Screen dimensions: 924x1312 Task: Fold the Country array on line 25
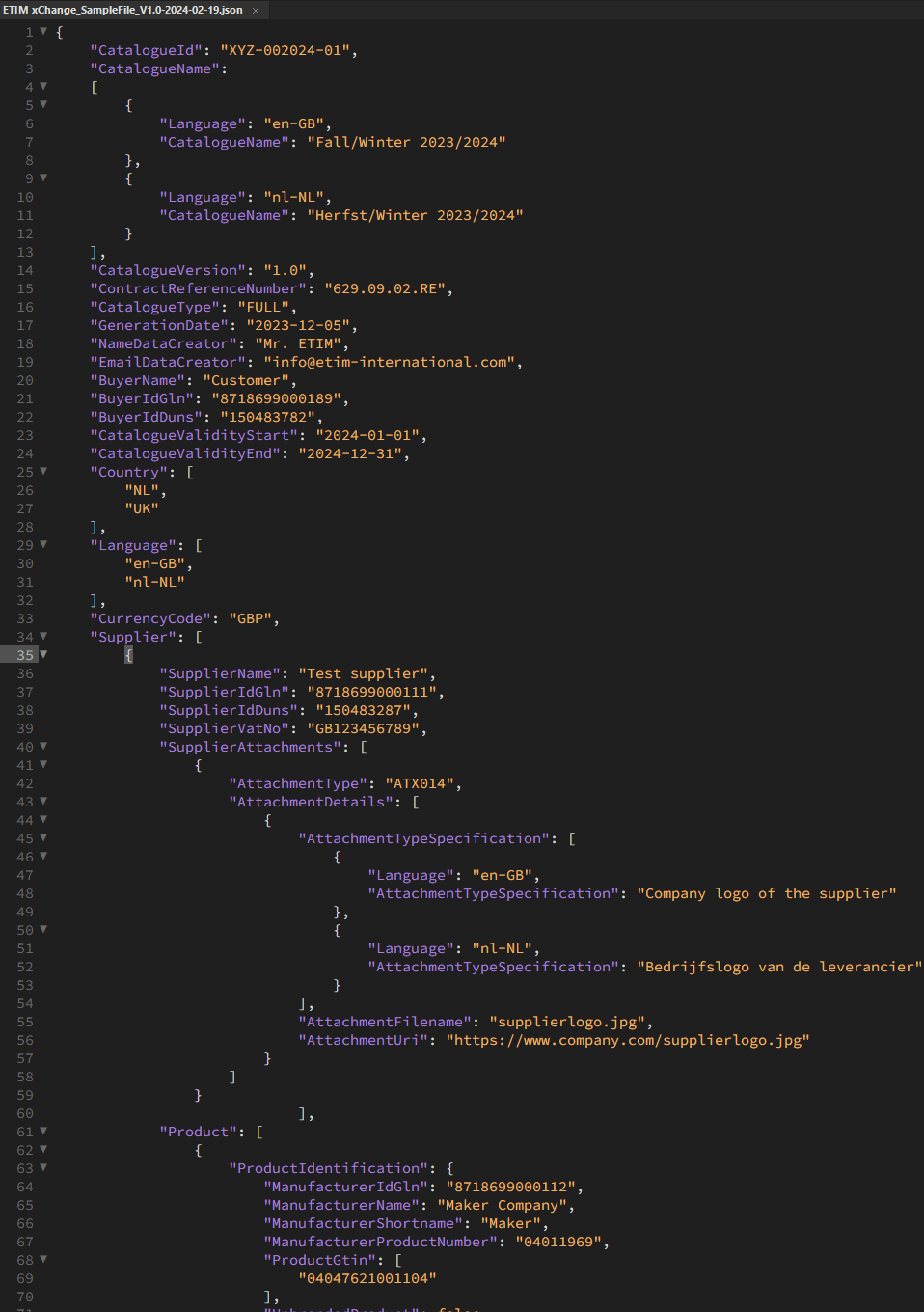click(43, 471)
